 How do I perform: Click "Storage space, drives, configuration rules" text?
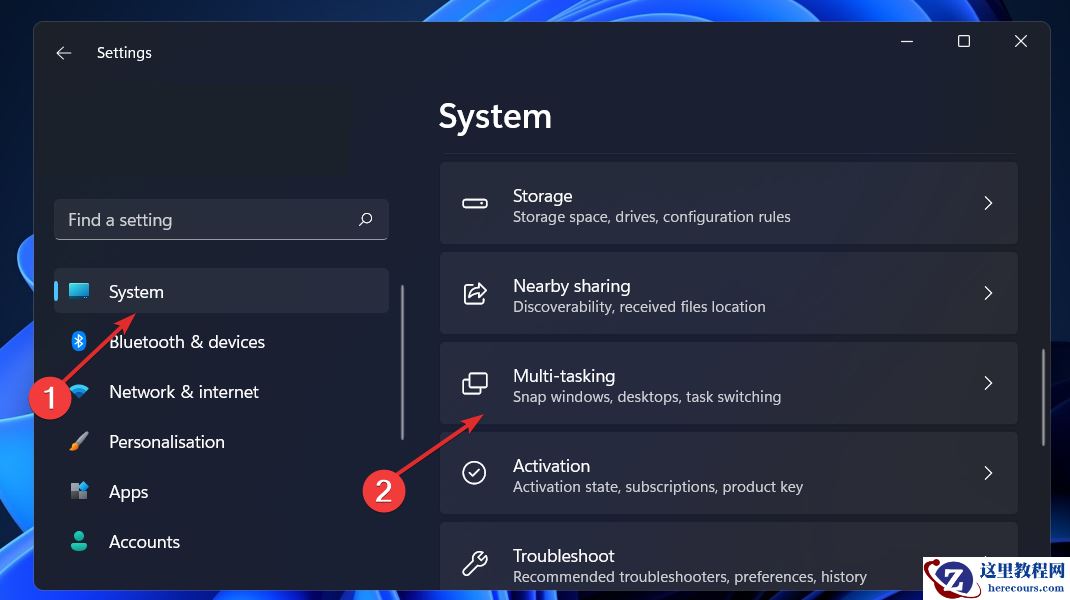pyautogui.click(x=652, y=217)
